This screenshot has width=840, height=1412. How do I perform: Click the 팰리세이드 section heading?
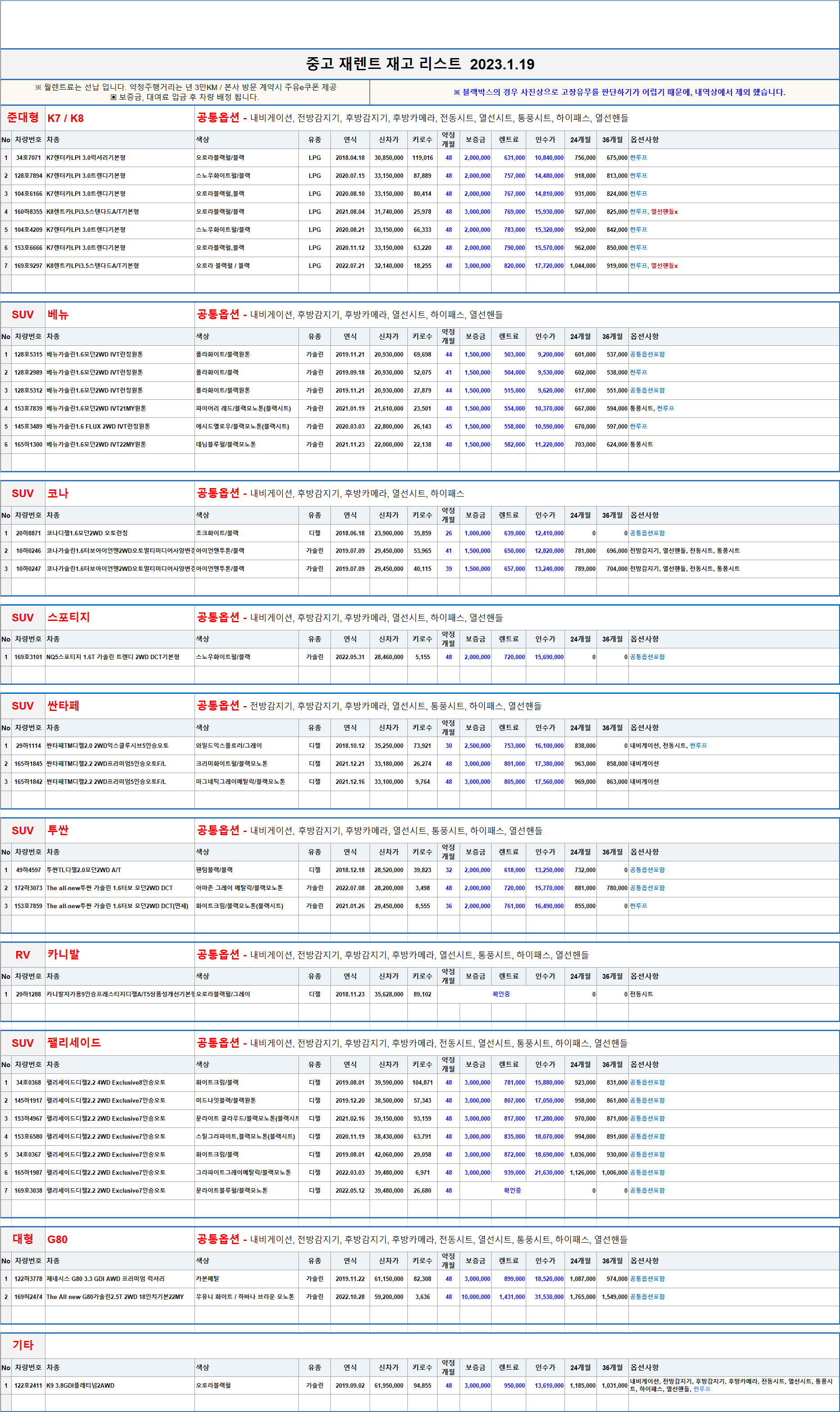(x=74, y=1043)
